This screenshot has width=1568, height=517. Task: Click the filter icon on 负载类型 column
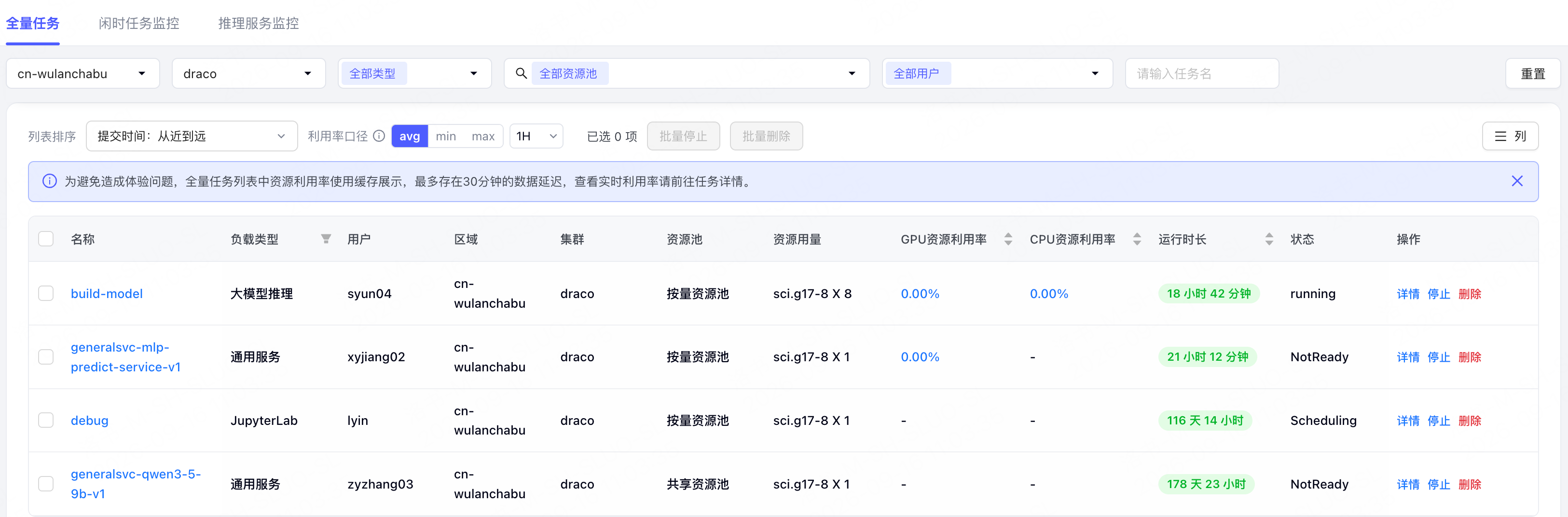tap(326, 239)
